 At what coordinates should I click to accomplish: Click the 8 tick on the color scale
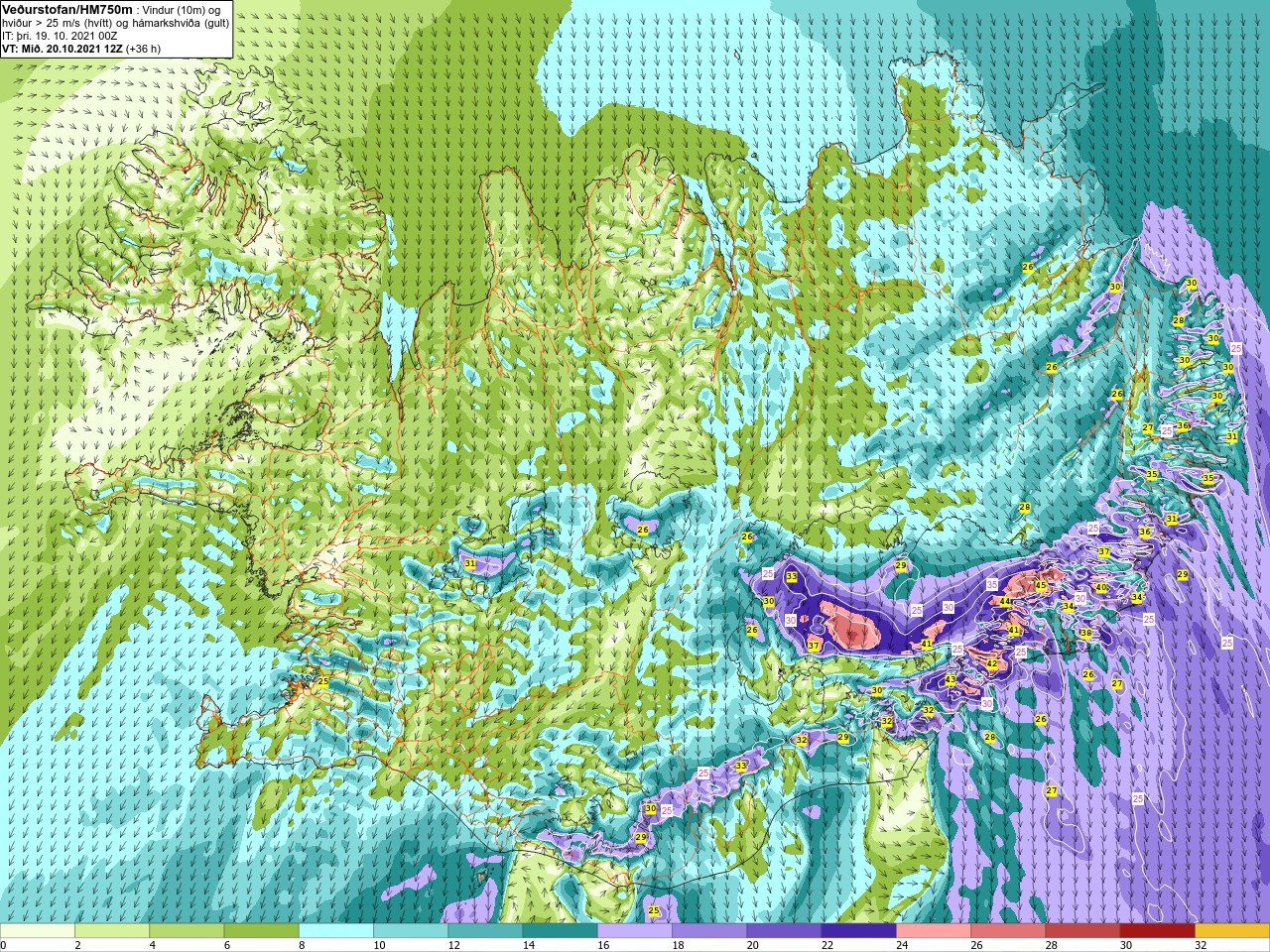click(300, 945)
